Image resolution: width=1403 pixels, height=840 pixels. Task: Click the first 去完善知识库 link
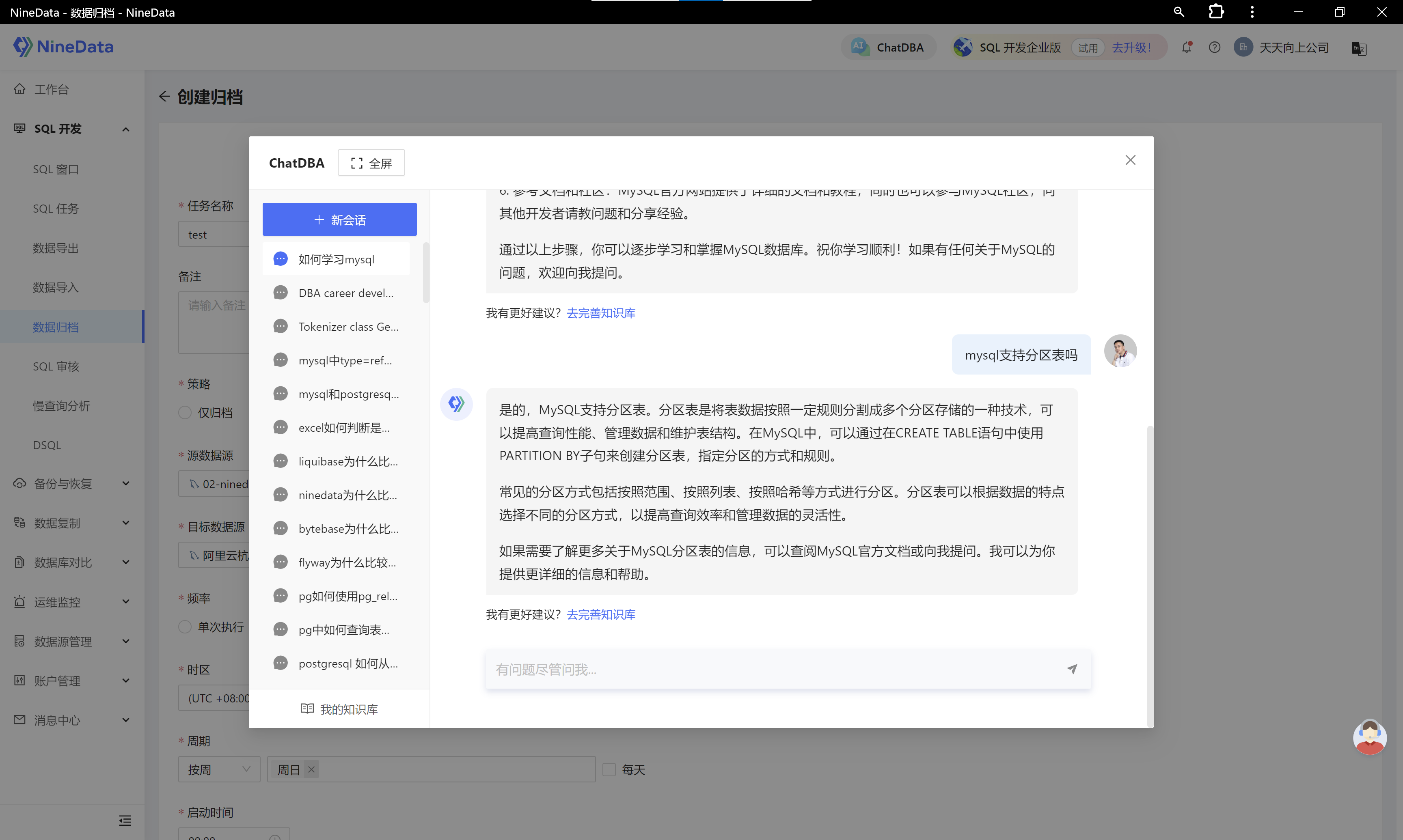point(601,313)
